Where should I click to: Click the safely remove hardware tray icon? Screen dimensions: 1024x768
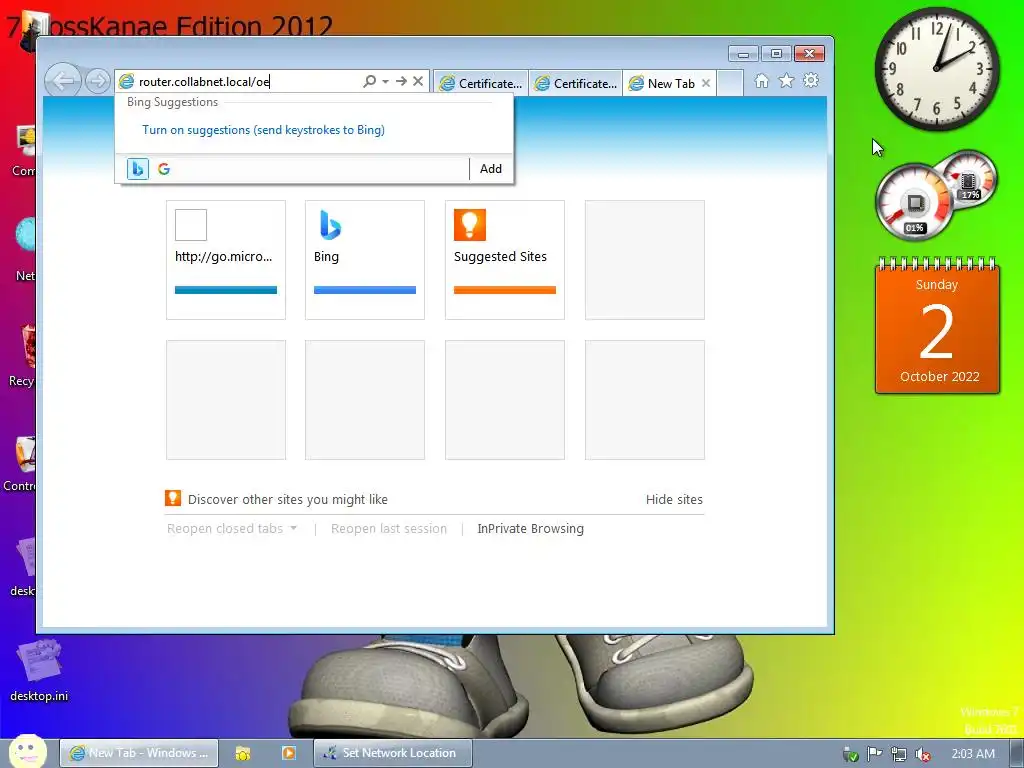click(850, 754)
